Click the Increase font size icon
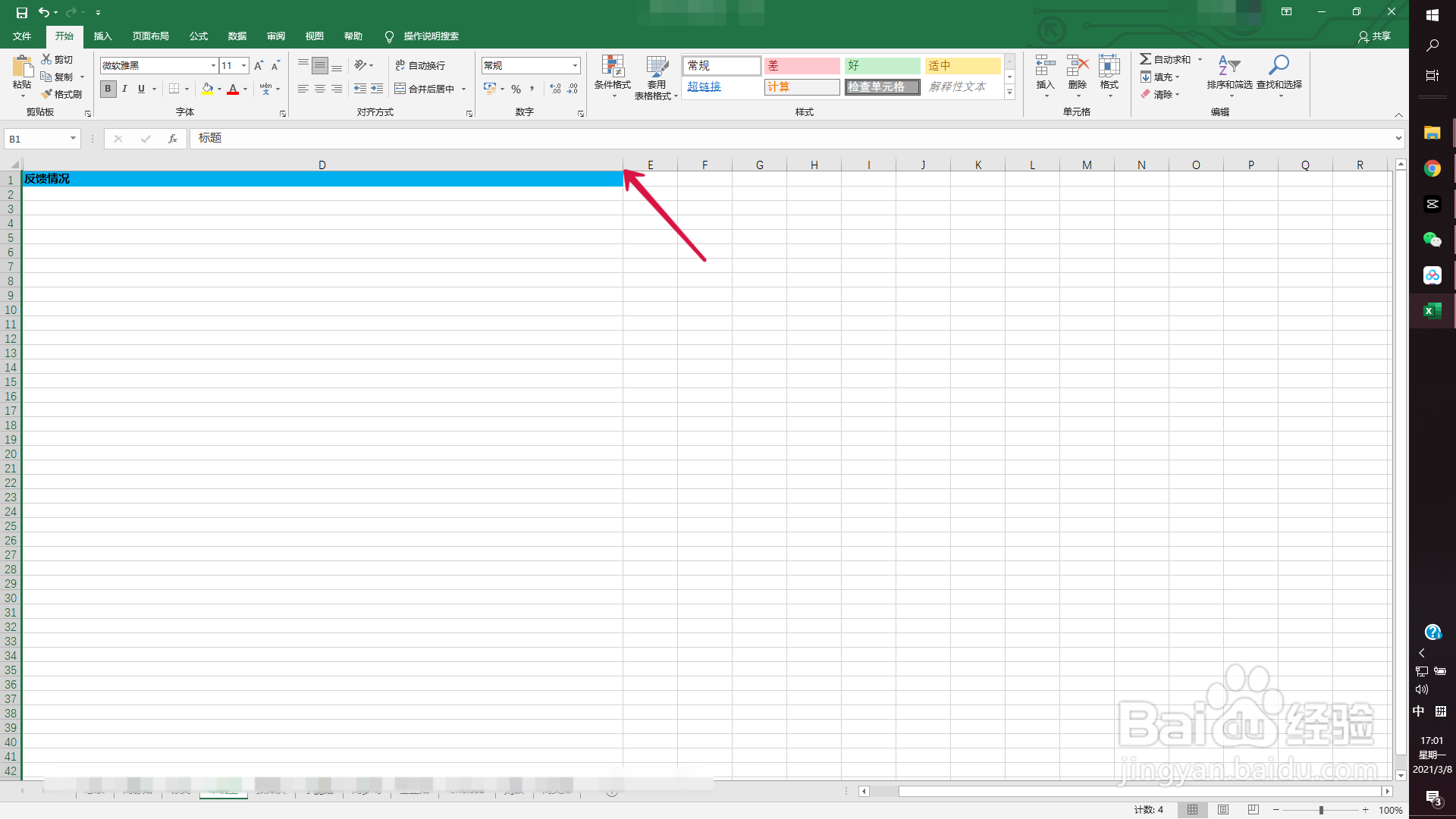1456x819 pixels. pos(259,66)
